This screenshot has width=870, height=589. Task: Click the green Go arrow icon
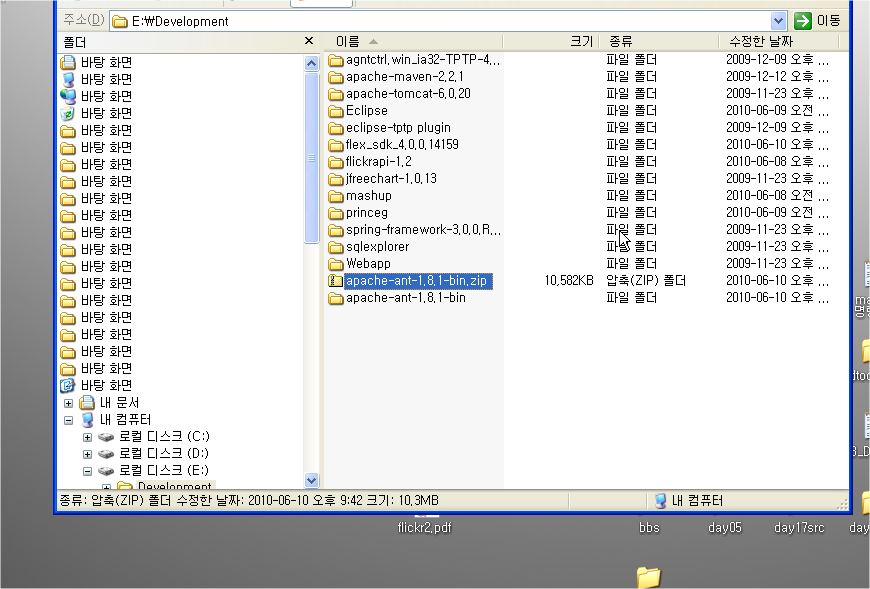point(802,21)
